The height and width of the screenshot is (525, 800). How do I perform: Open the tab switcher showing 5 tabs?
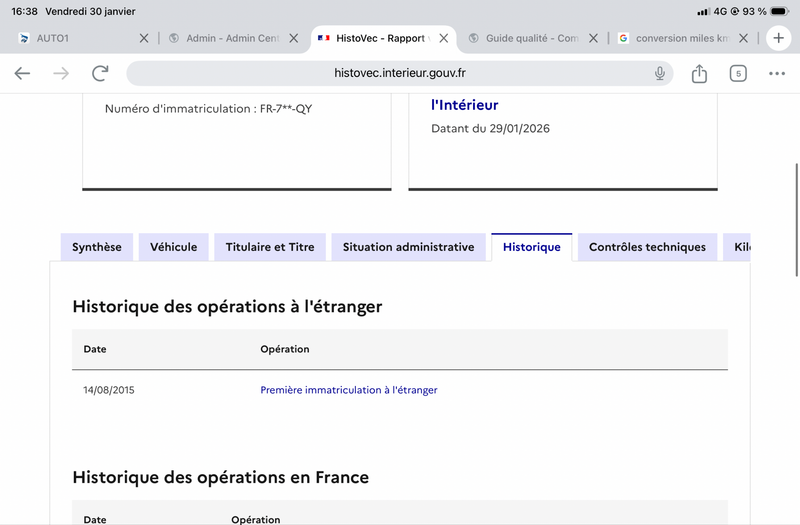tap(738, 73)
